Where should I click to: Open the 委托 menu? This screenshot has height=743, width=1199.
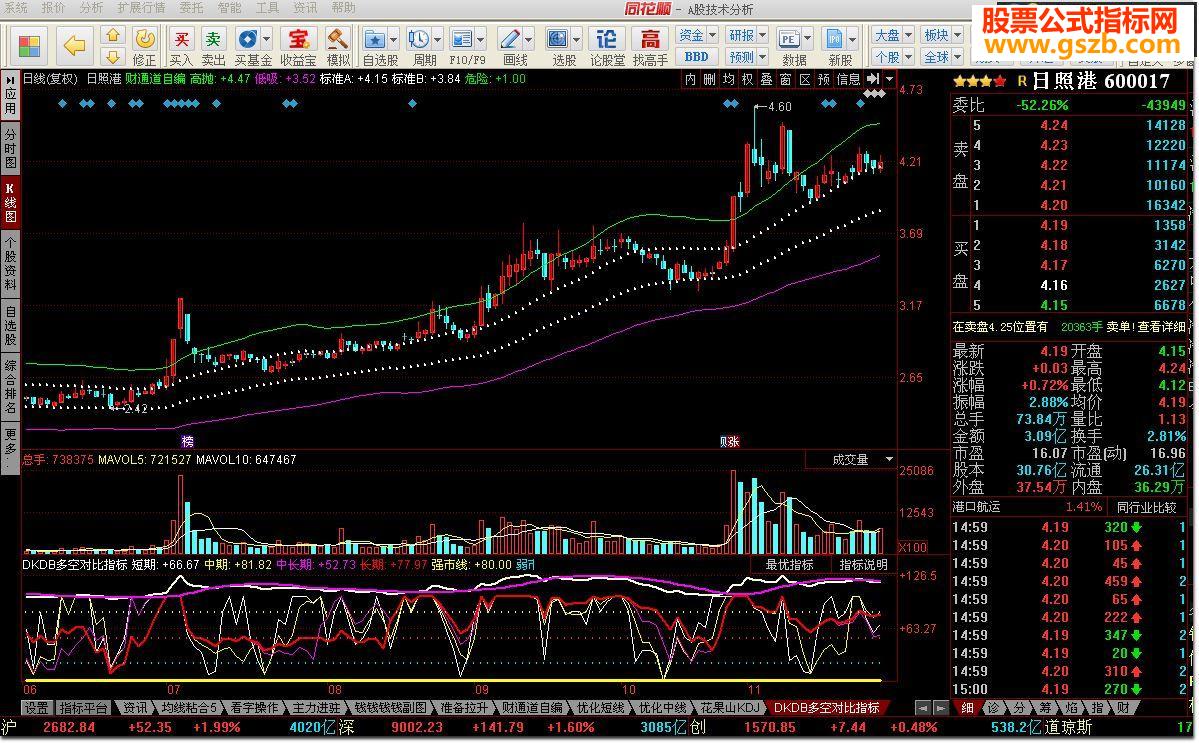click(x=191, y=8)
